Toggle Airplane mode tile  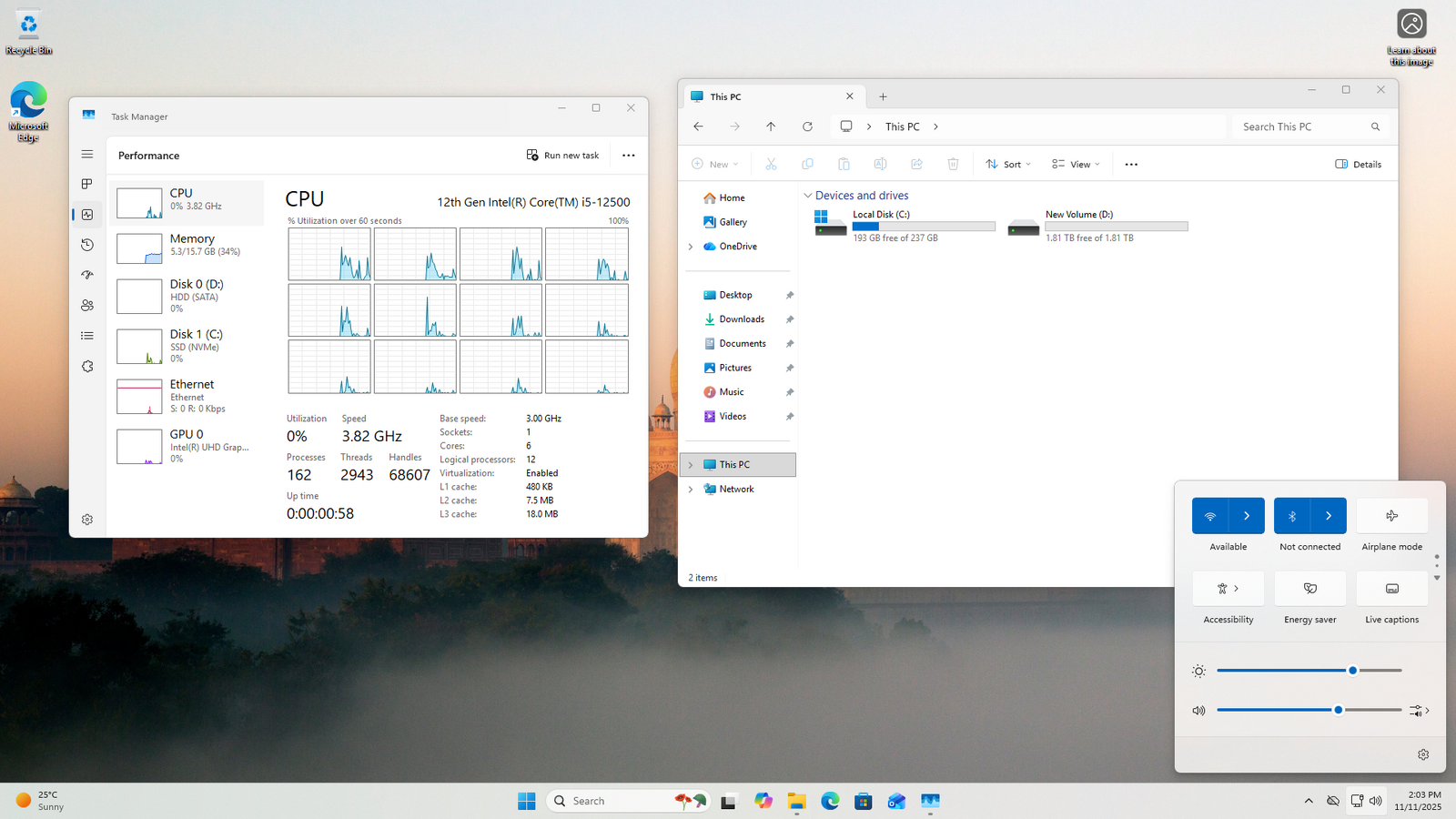pyautogui.click(x=1391, y=516)
